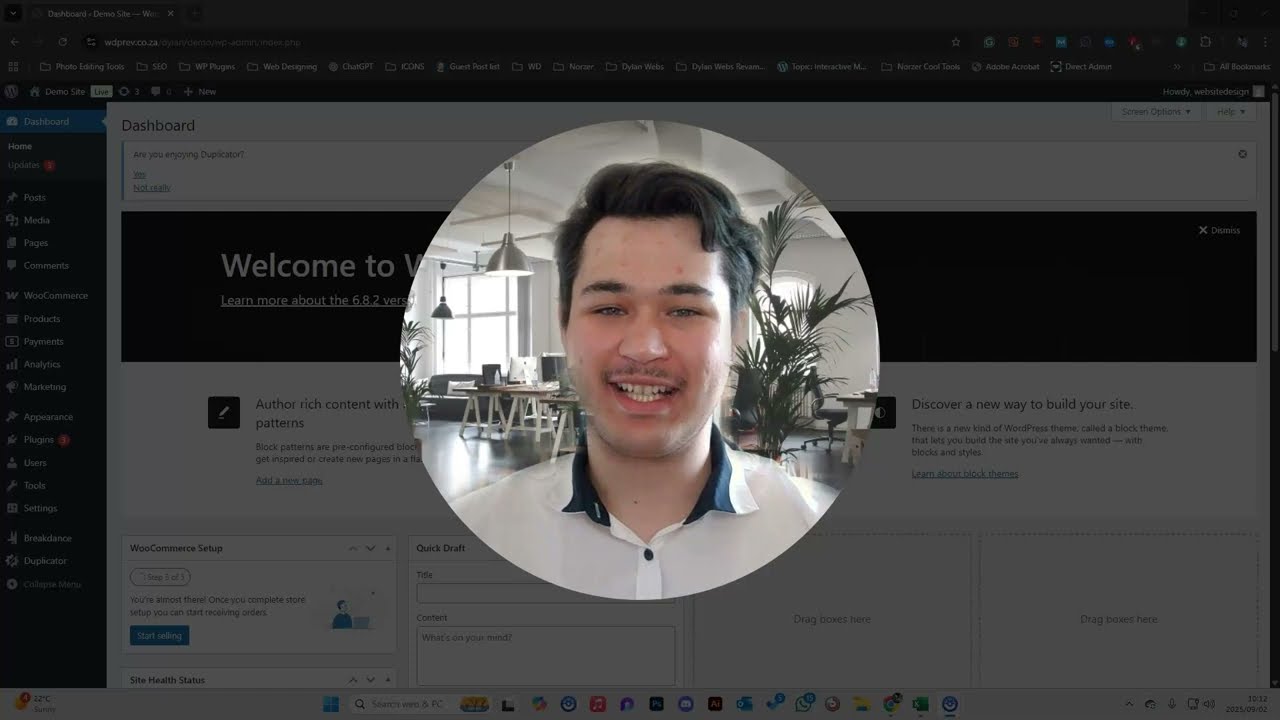This screenshot has height=720, width=1280.
Task: Toggle WooCommerce Setup panel collapse
Action: 388,548
